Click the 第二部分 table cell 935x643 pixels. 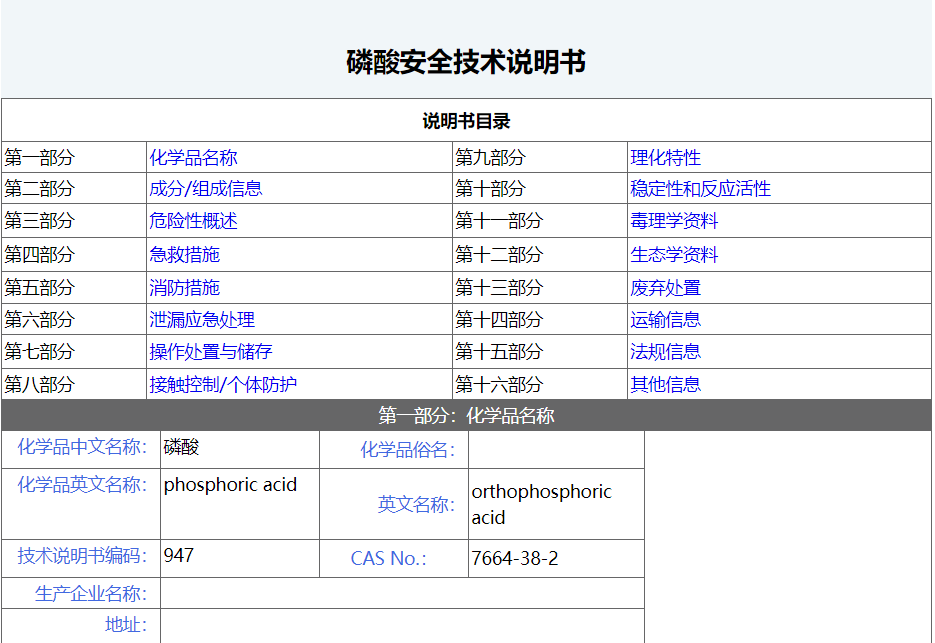[x=74, y=188]
